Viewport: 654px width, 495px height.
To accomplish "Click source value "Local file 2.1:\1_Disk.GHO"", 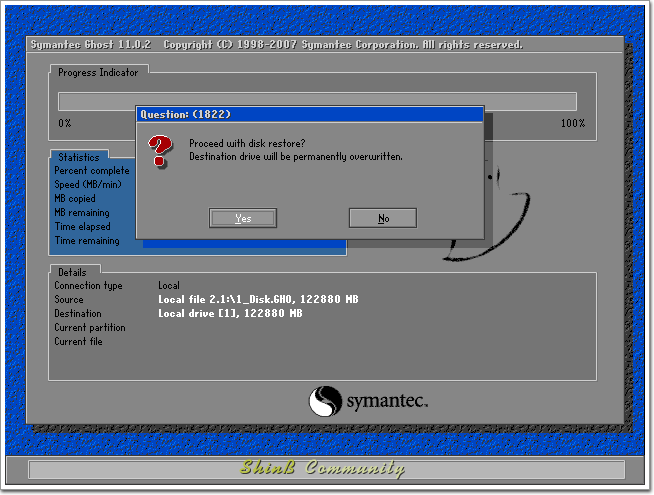I will point(227,299).
